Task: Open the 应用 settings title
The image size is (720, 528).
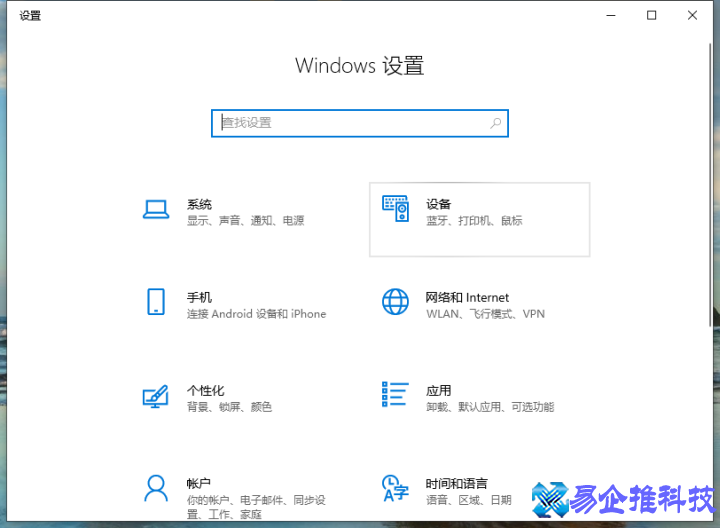Action: 439,391
